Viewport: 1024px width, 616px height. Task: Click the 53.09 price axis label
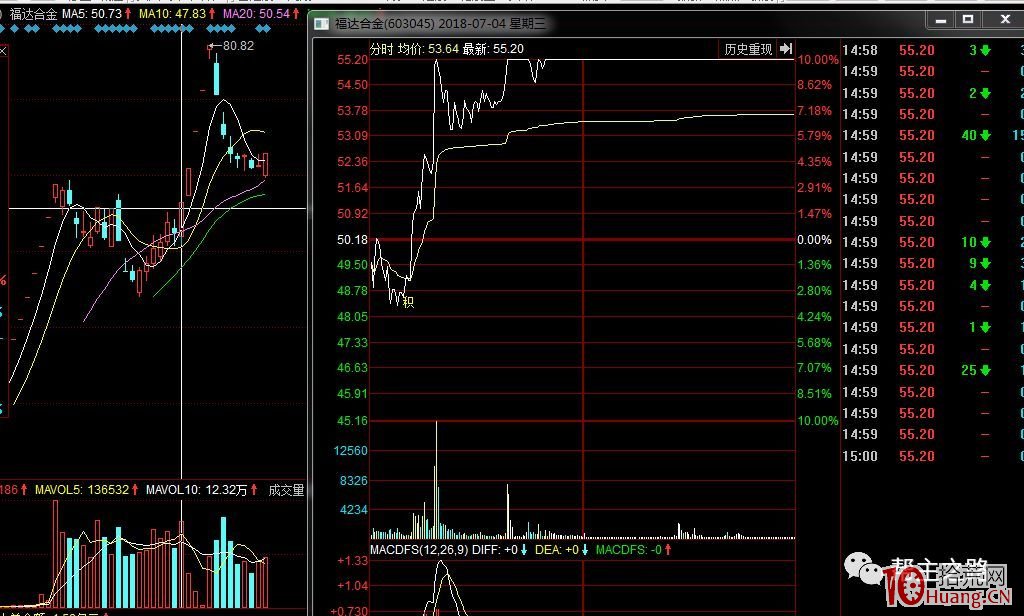(353, 136)
